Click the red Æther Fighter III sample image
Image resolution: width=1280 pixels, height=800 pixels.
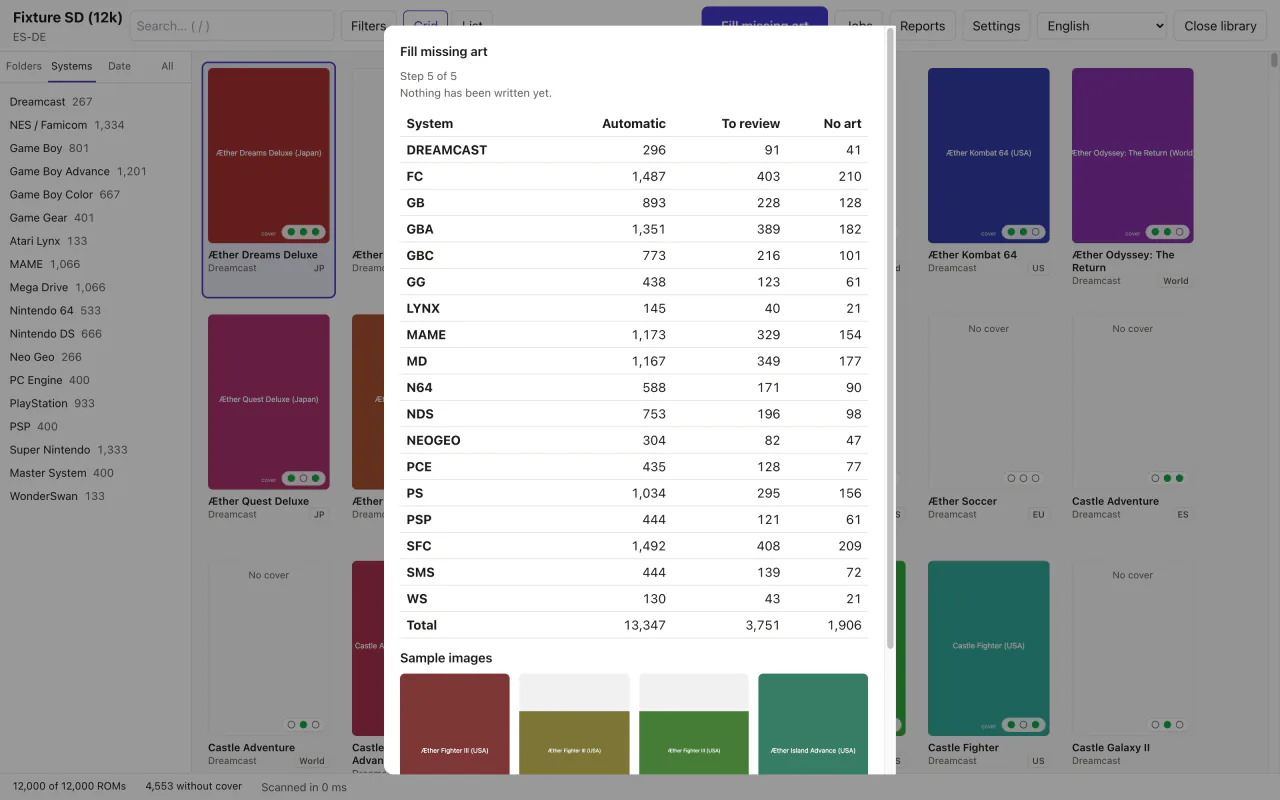(455, 724)
